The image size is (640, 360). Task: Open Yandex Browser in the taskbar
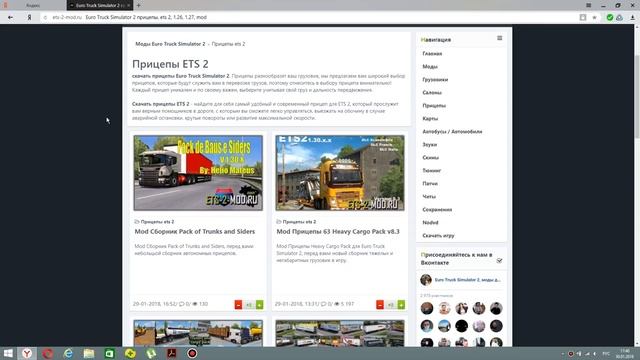coord(27,353)
